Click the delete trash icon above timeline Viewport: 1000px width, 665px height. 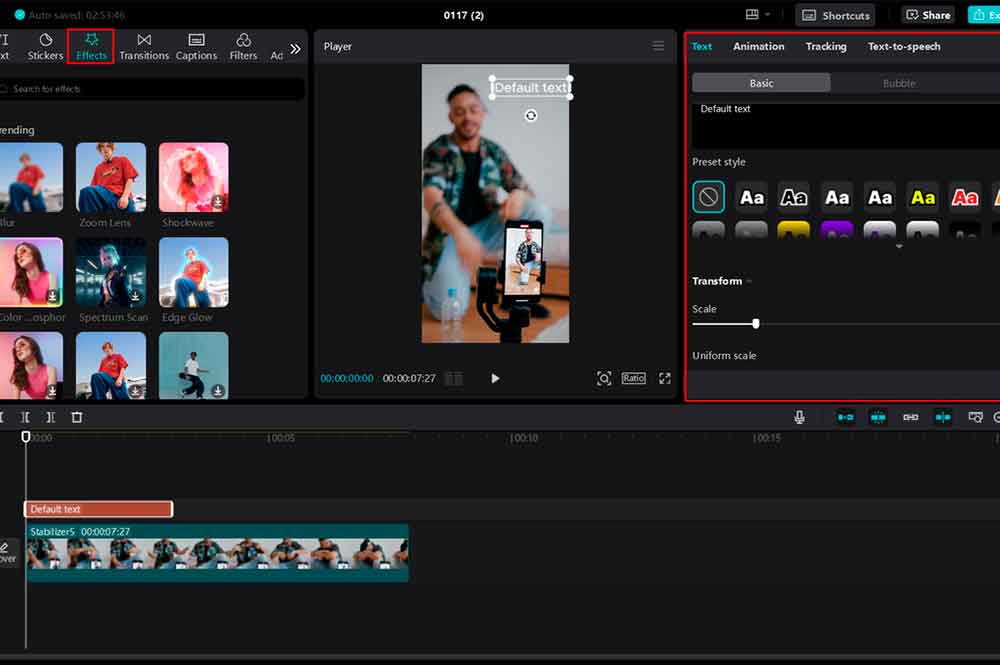coord(77,417)
